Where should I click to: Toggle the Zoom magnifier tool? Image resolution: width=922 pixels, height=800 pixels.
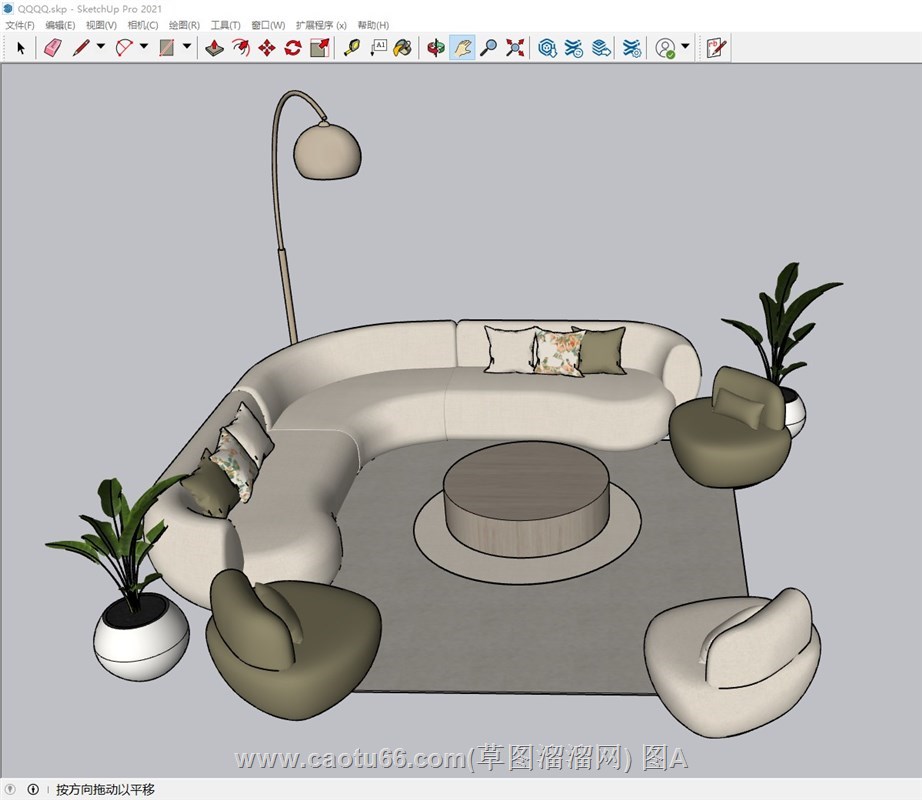tap(488, 47)
